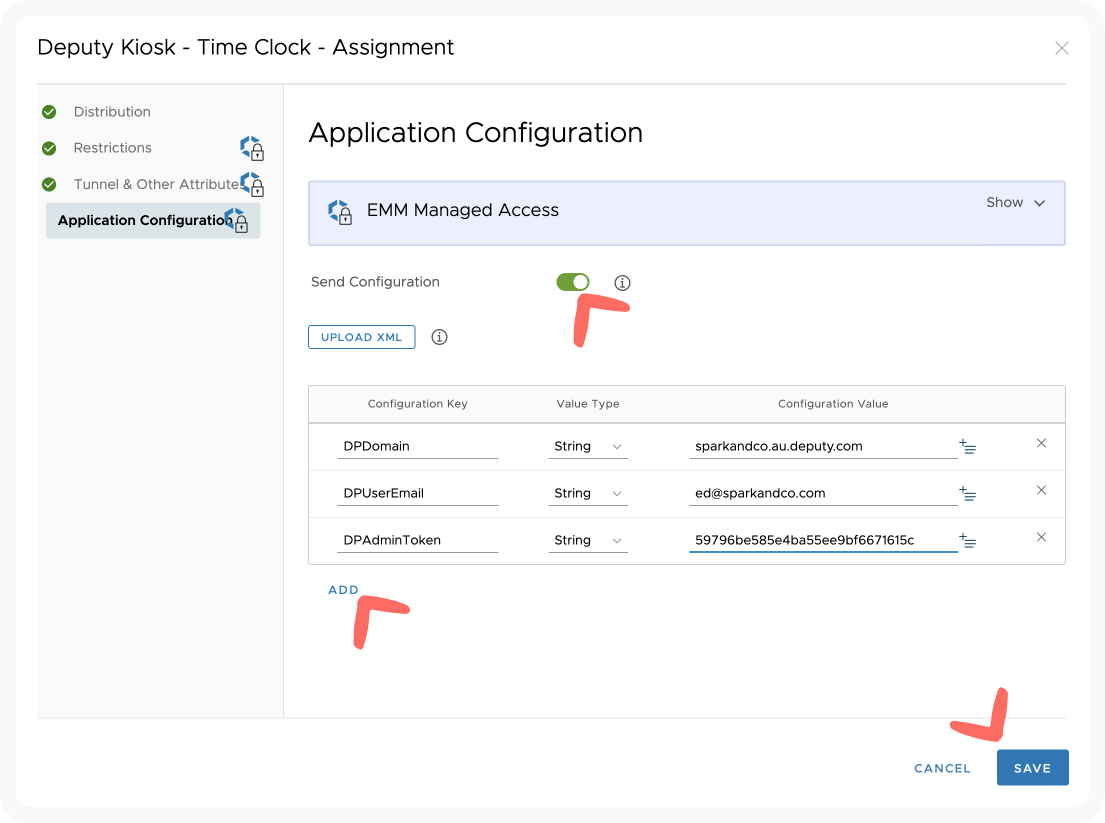Click Tunnel & Other Attributes lock icon
Viewport: 1105px width, 823px height.
click(252, 184)
